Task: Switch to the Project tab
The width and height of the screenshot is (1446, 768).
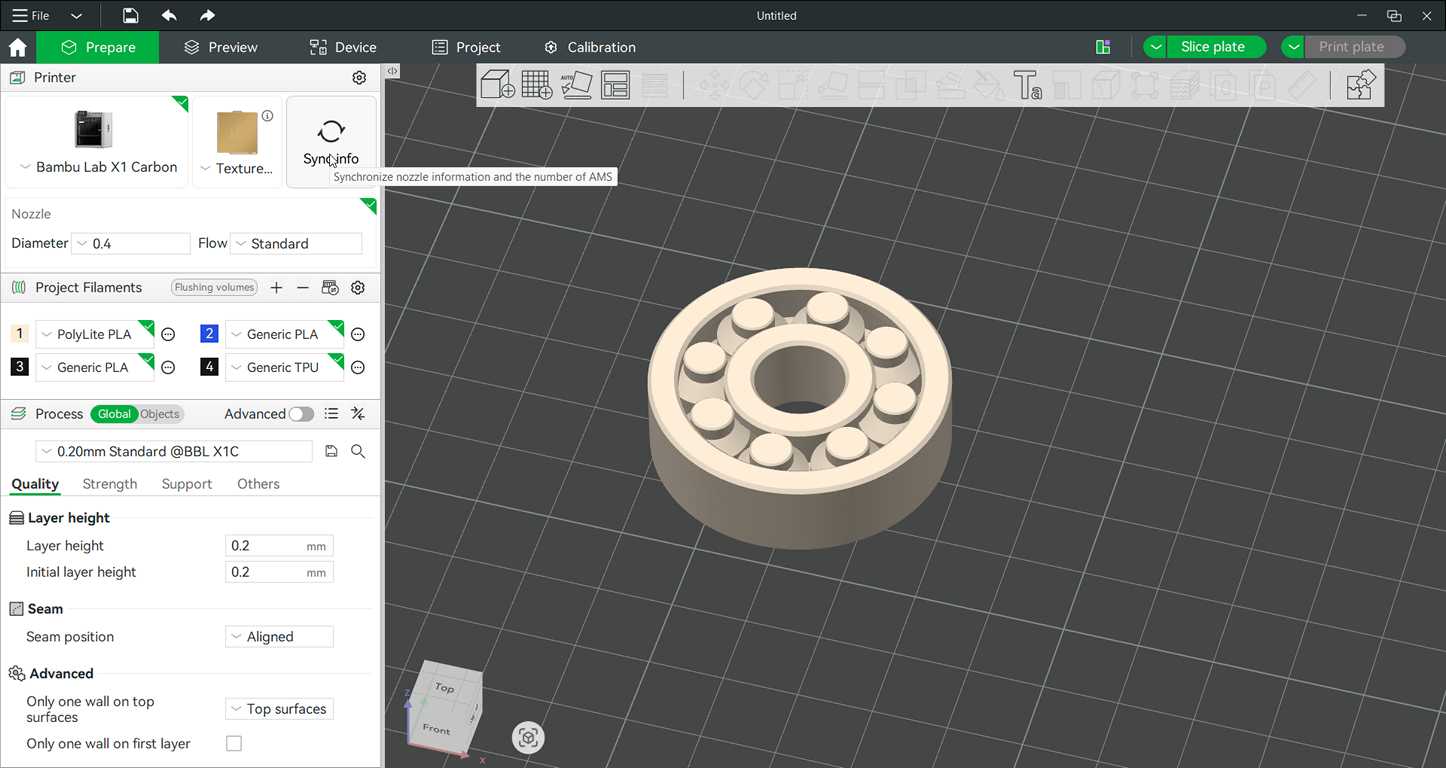Action: (x=466, y=47)
